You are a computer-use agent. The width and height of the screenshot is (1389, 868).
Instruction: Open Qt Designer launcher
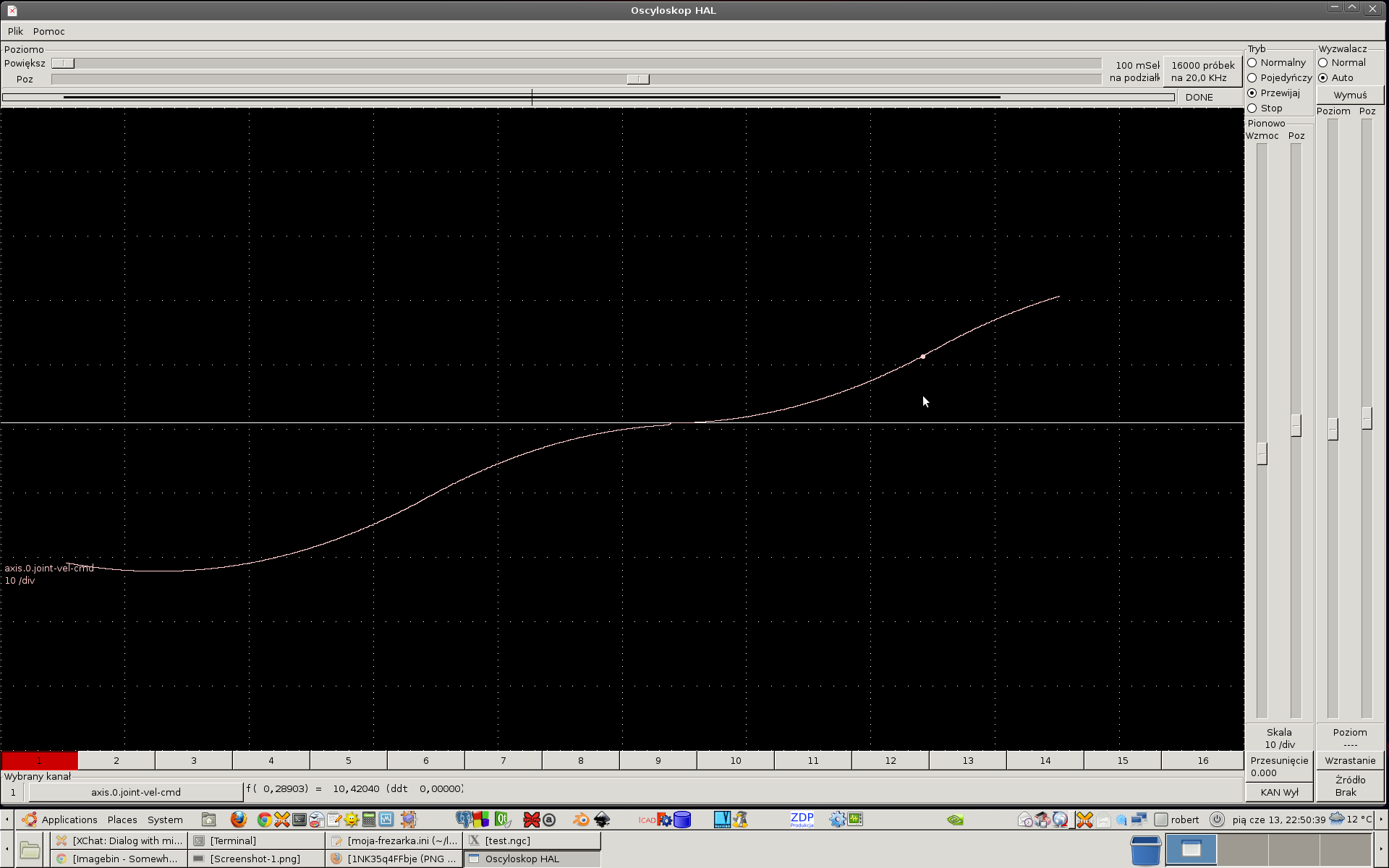503,820
